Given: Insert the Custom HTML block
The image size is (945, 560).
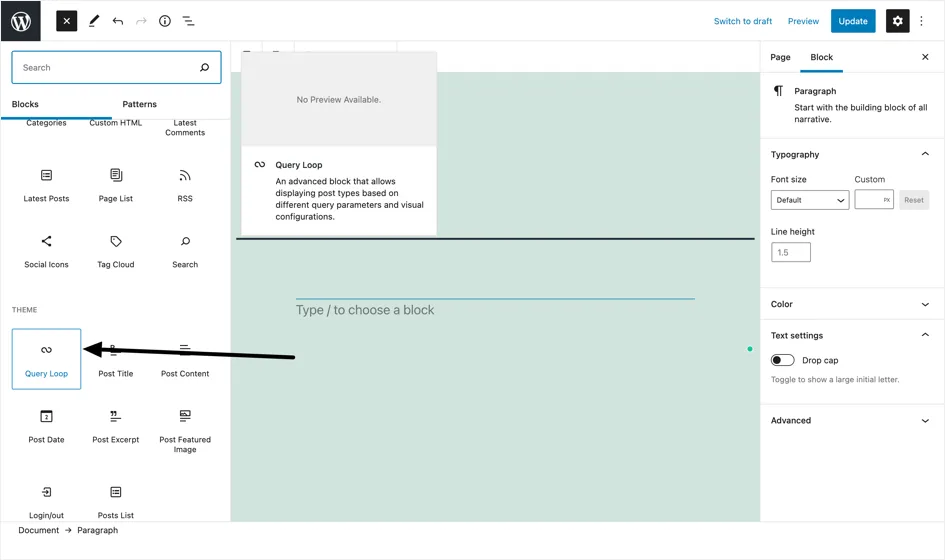Looking at the screenshot, I should pyautogui.click(x=116, y=122).
